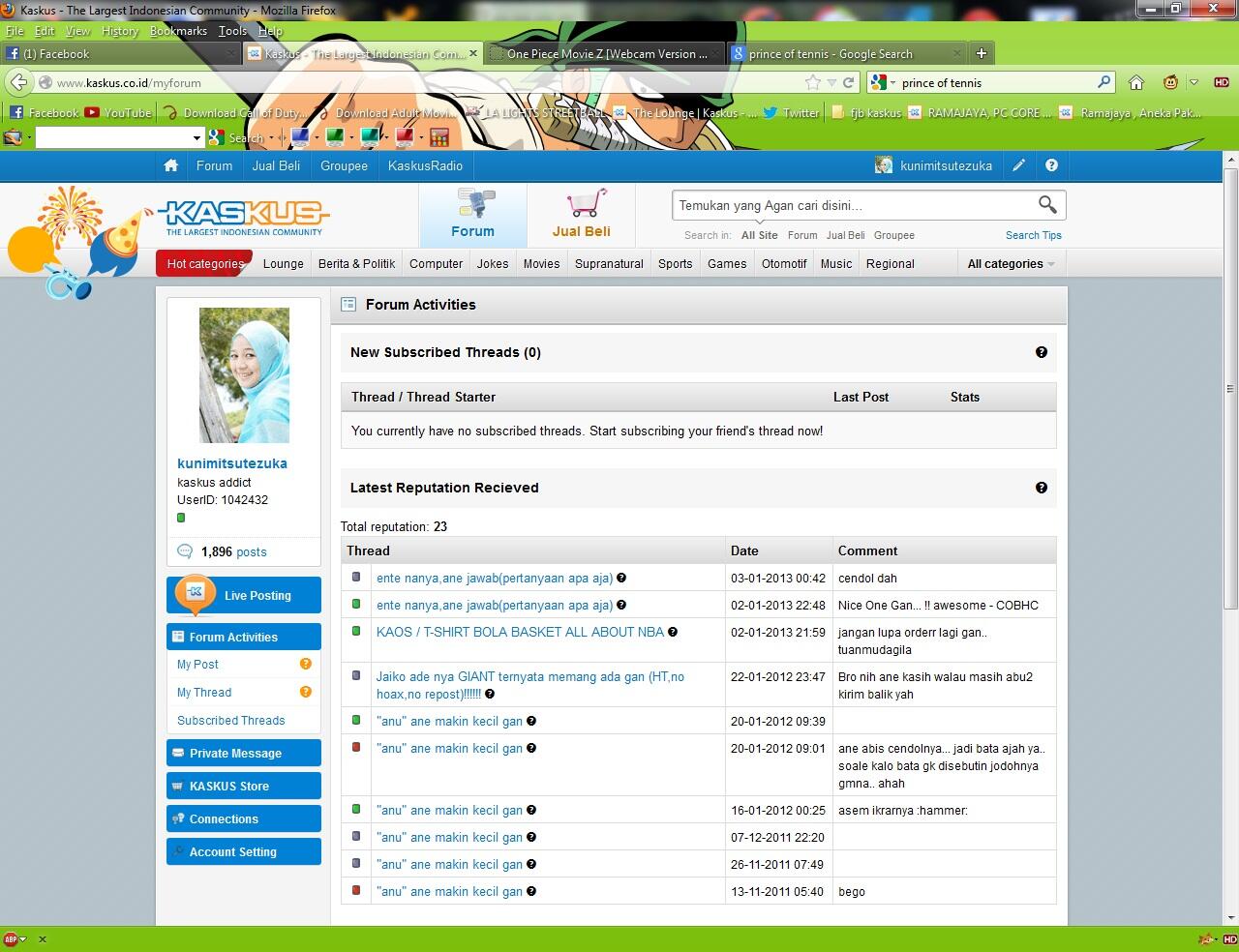The height and width of the screenshot is (952, 1239).
Task: Click the Live Posting button
Action: 244,595
